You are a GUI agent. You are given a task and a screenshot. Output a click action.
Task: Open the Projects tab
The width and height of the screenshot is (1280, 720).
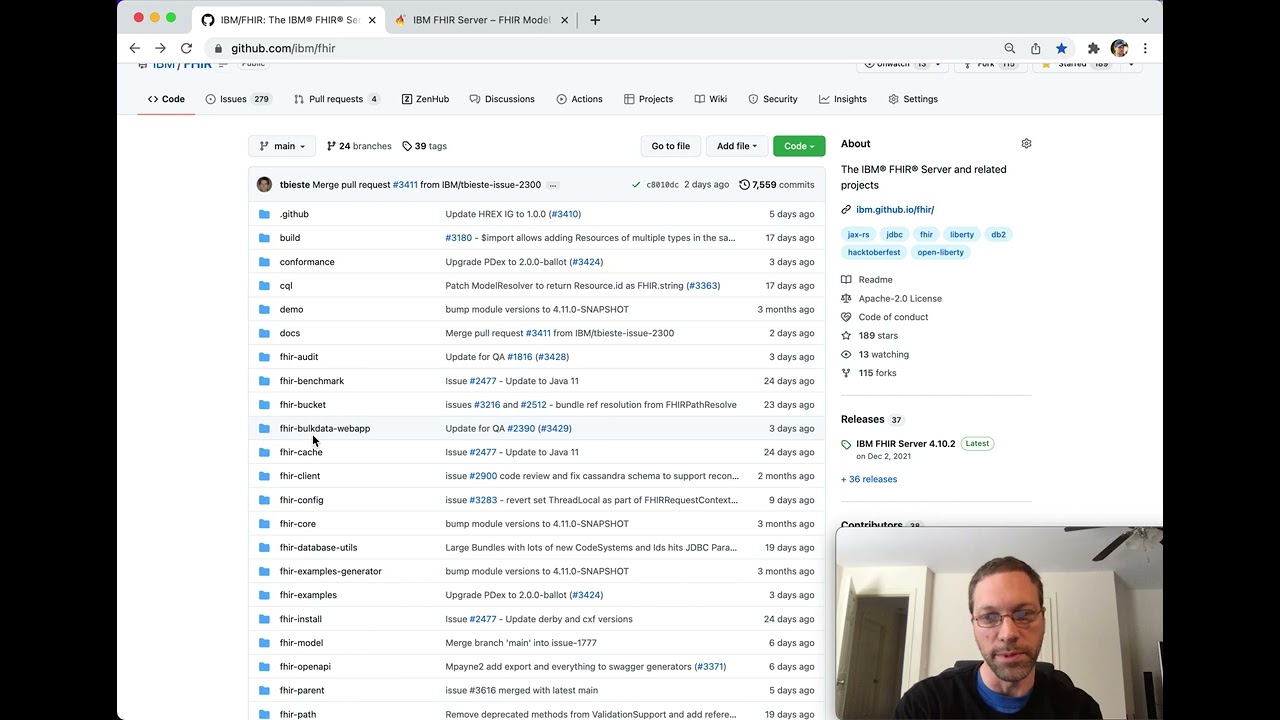[x=648, y=99]
